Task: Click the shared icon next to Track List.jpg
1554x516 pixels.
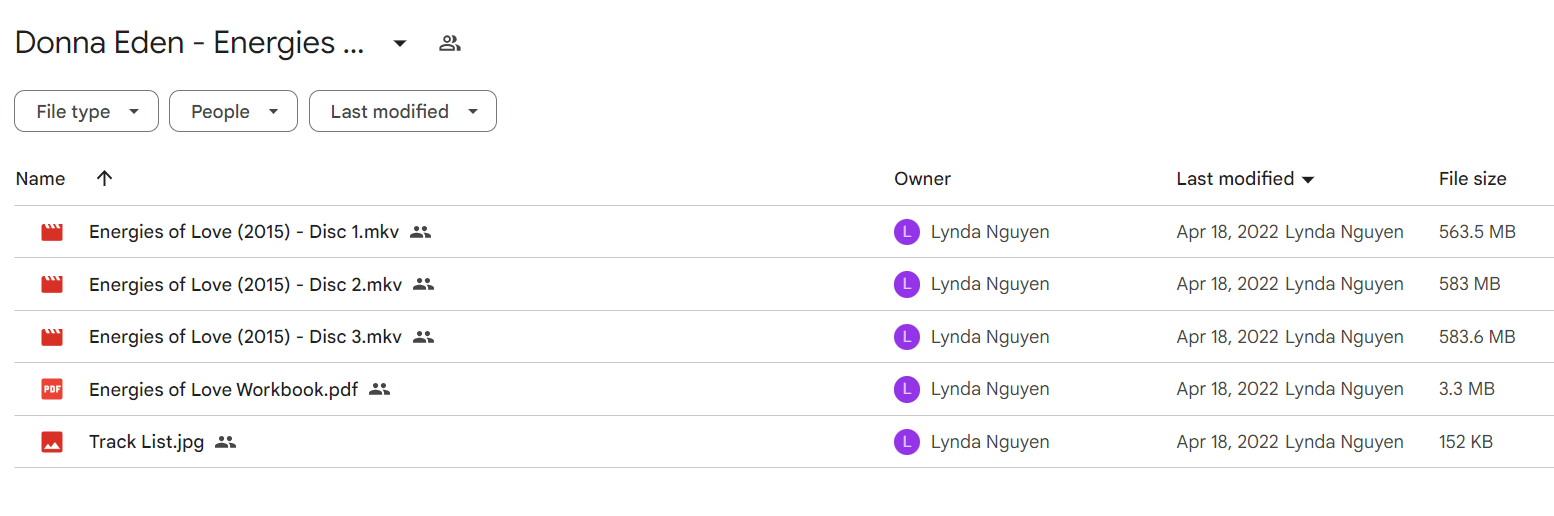Action: coord(226,442)
